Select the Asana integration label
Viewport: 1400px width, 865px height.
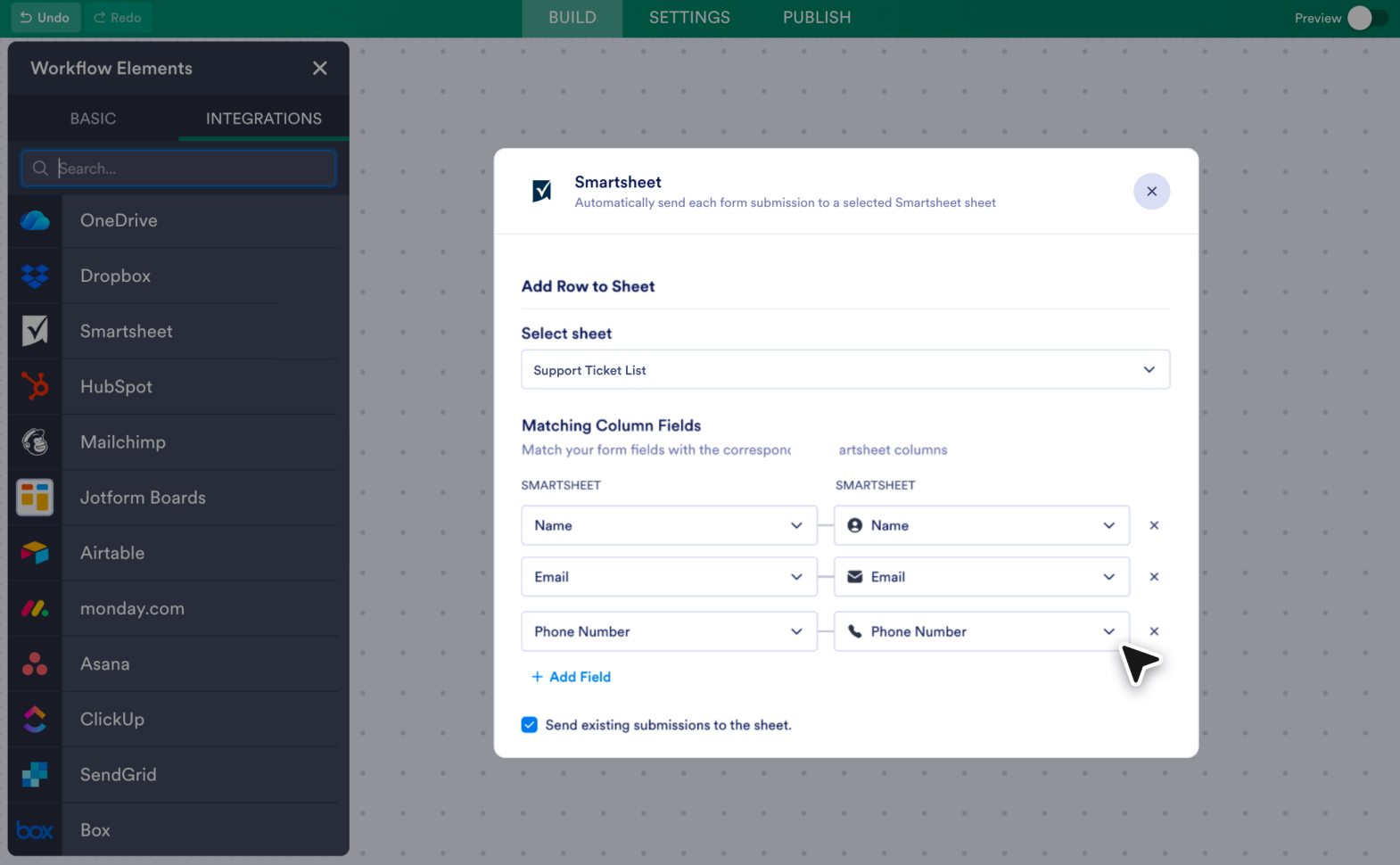click(x=105, y=663)
